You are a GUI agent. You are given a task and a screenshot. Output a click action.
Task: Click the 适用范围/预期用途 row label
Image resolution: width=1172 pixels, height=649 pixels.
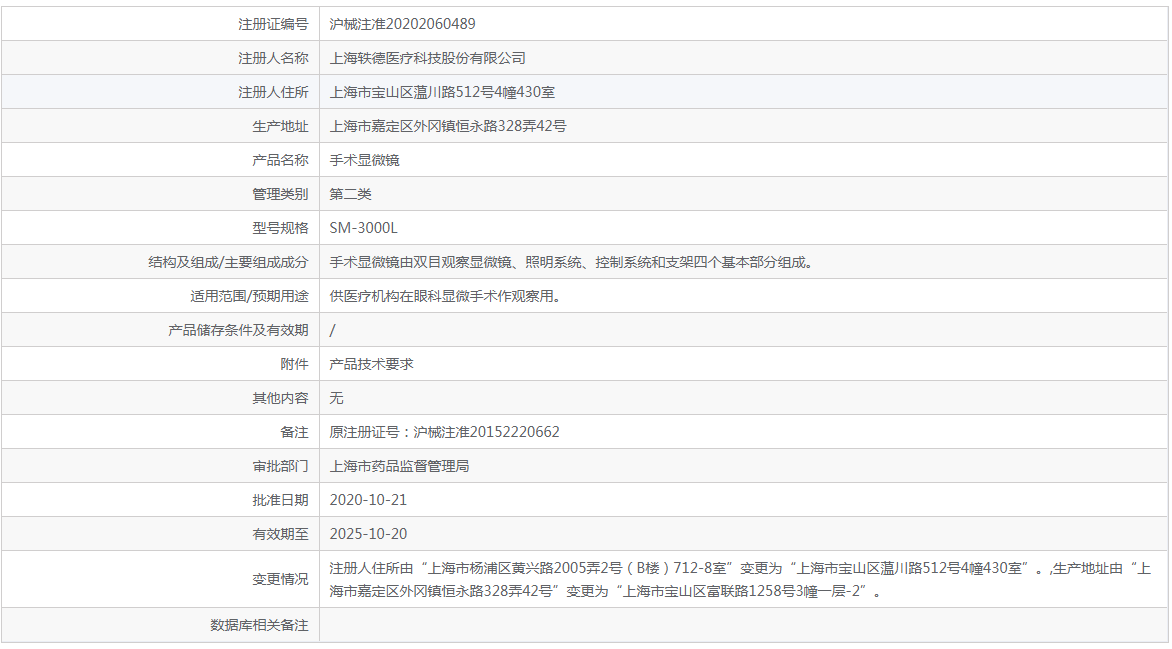tap(249, 296)
